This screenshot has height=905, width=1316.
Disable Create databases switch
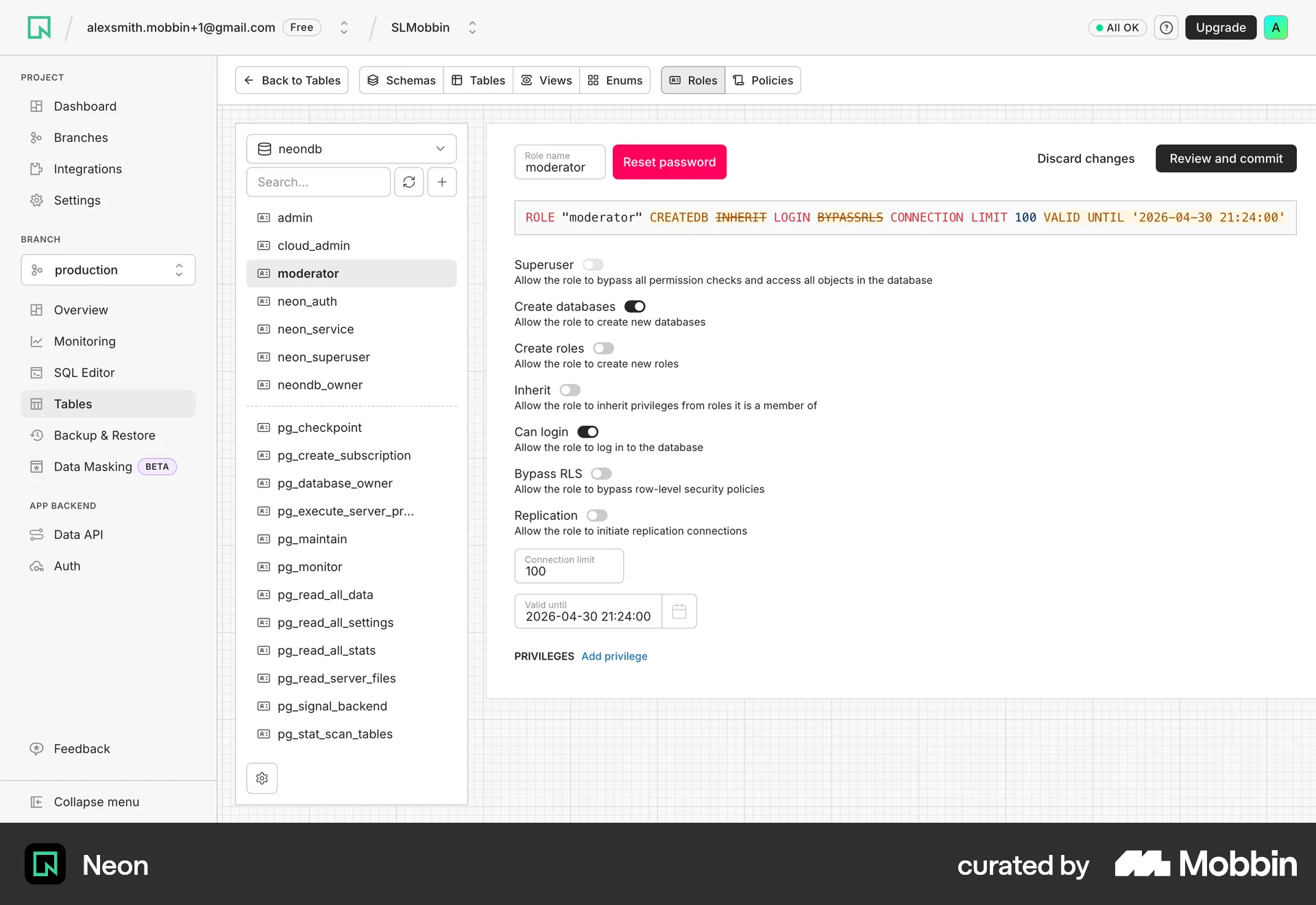point(635,306)
